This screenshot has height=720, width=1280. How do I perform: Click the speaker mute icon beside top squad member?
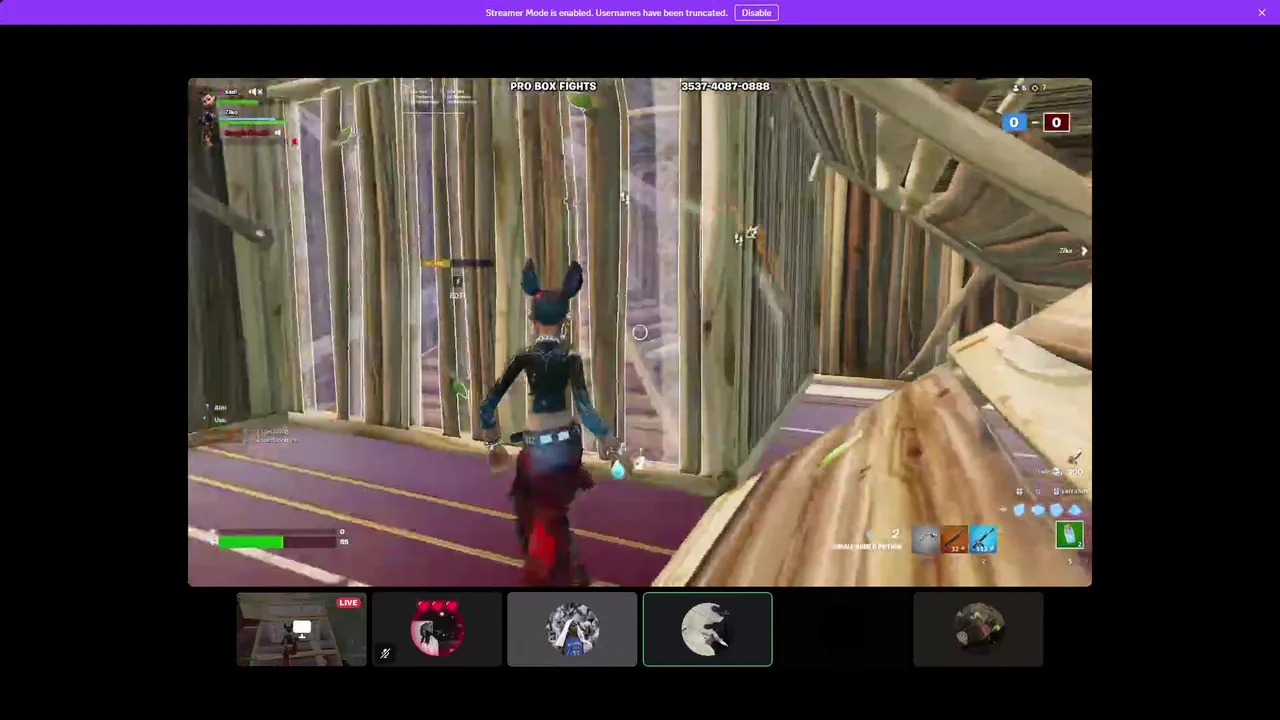click(x=256, y=92)
